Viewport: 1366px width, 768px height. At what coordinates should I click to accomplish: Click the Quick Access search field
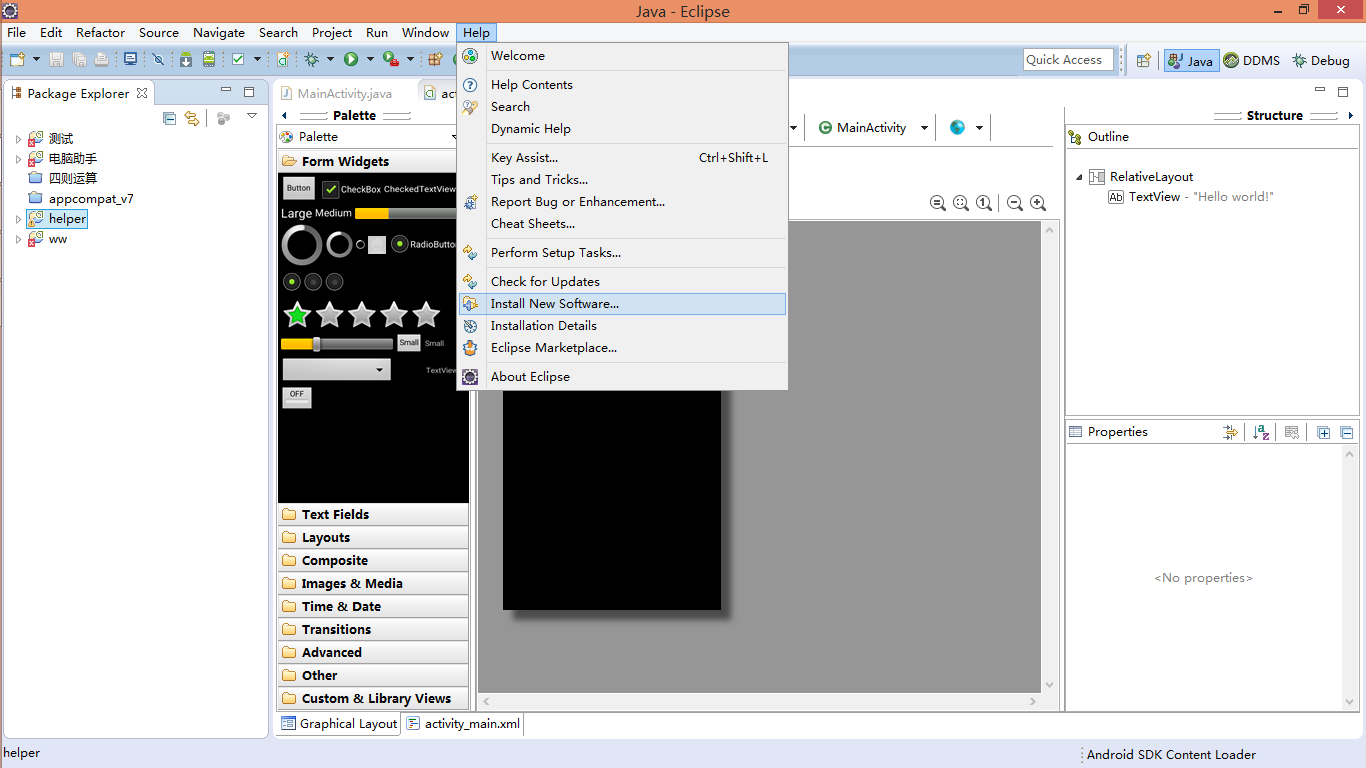pyautogui.click(x=1068, y=60)
